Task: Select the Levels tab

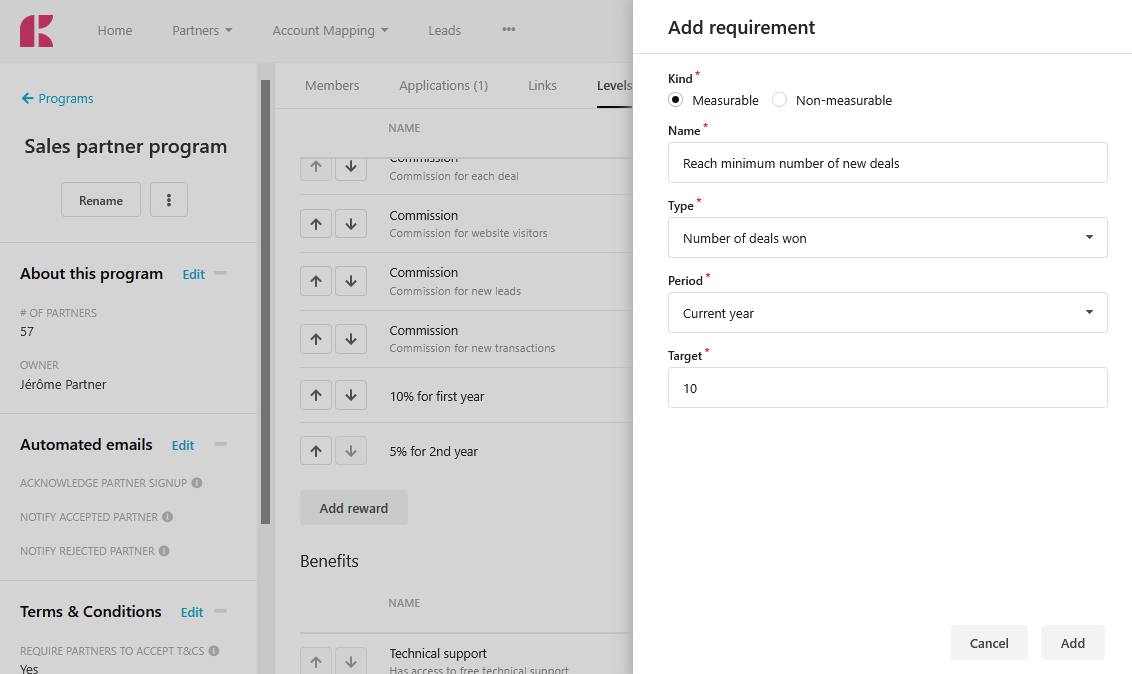Action: 614,85
